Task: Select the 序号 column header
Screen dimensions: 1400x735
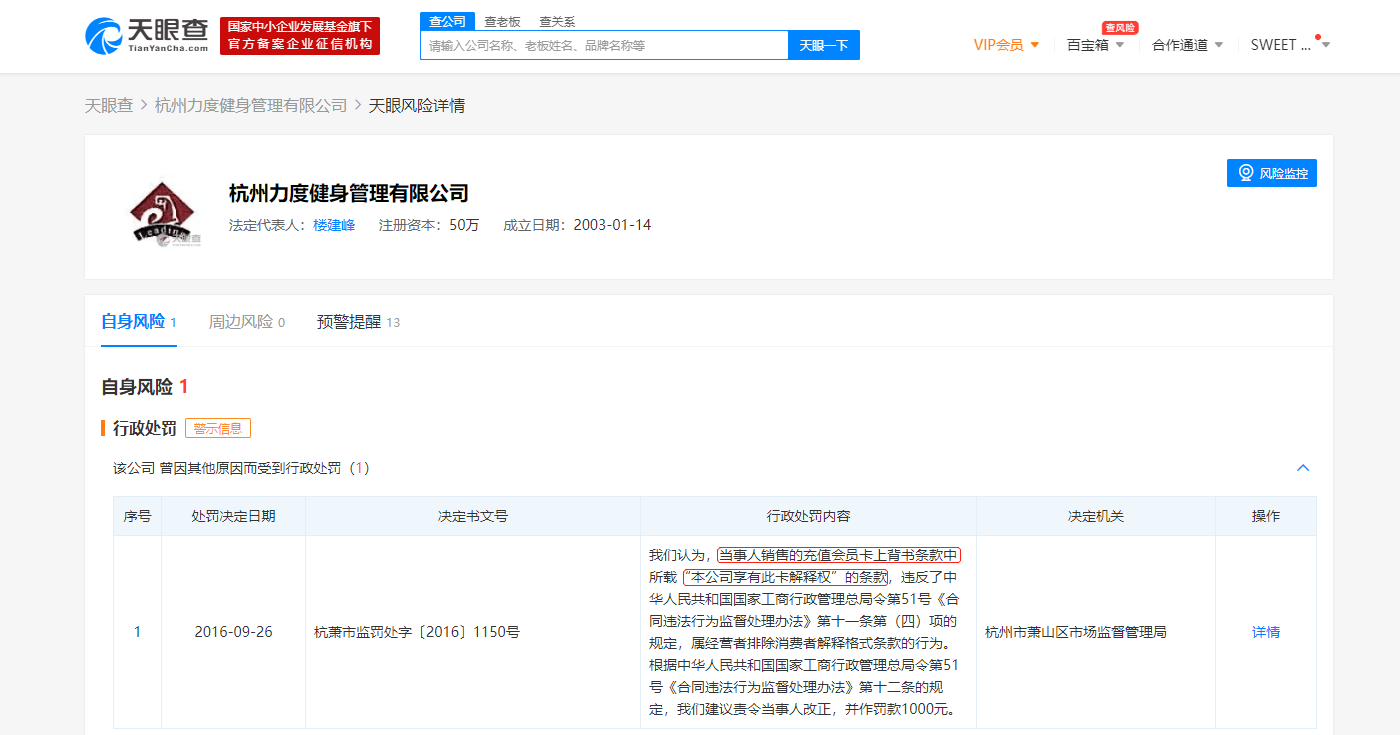Action: (138, 516)
